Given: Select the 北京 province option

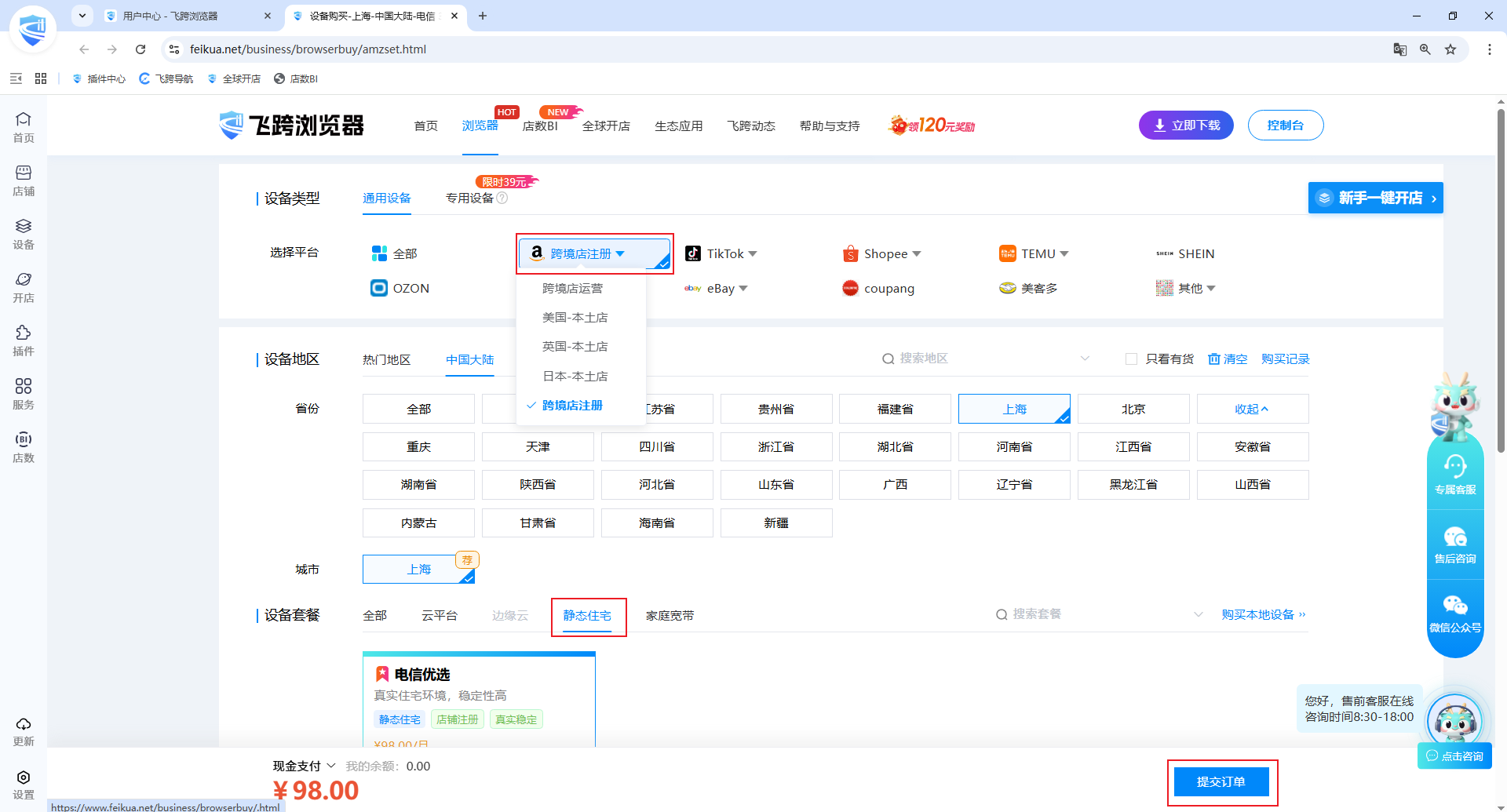Looking at the screenshot, I should (1133, 409).
